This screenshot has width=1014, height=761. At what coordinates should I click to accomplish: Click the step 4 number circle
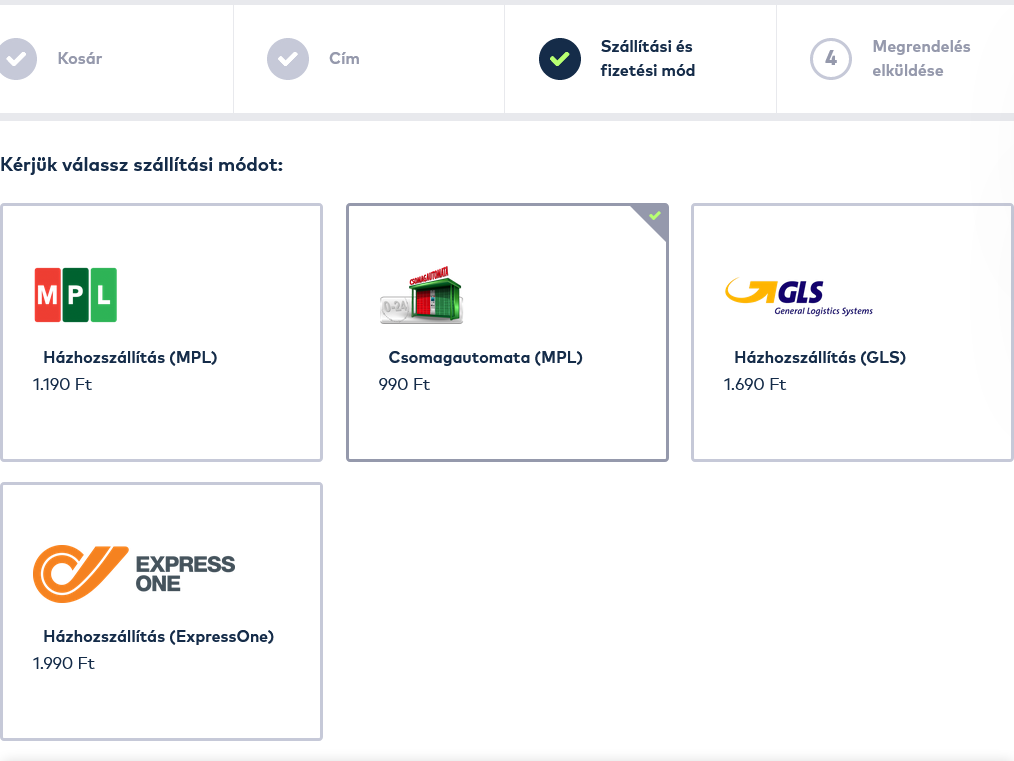click(830, 59)
